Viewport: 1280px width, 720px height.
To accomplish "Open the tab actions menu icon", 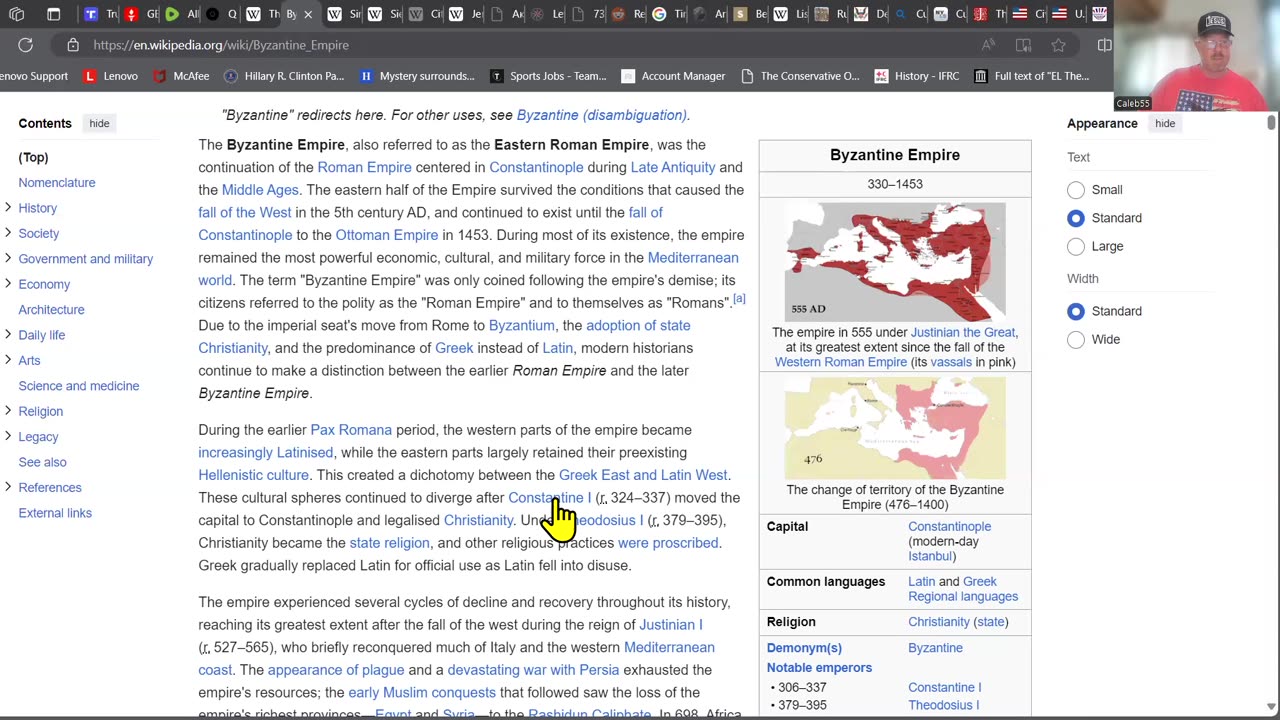I will [x=54, y=14].
